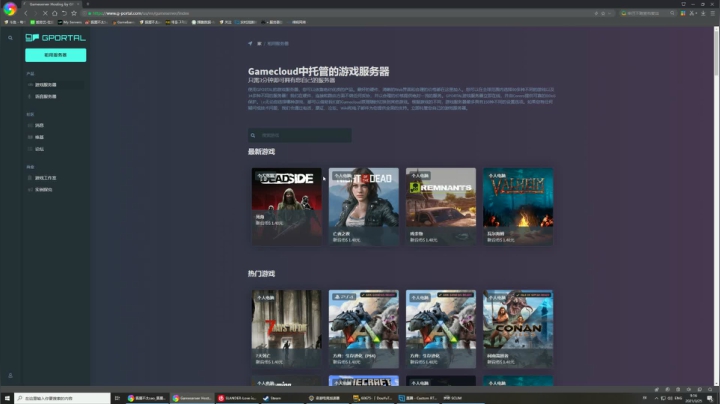Open the Conan Exiles game card
The image size is (720, 404).
518,329
